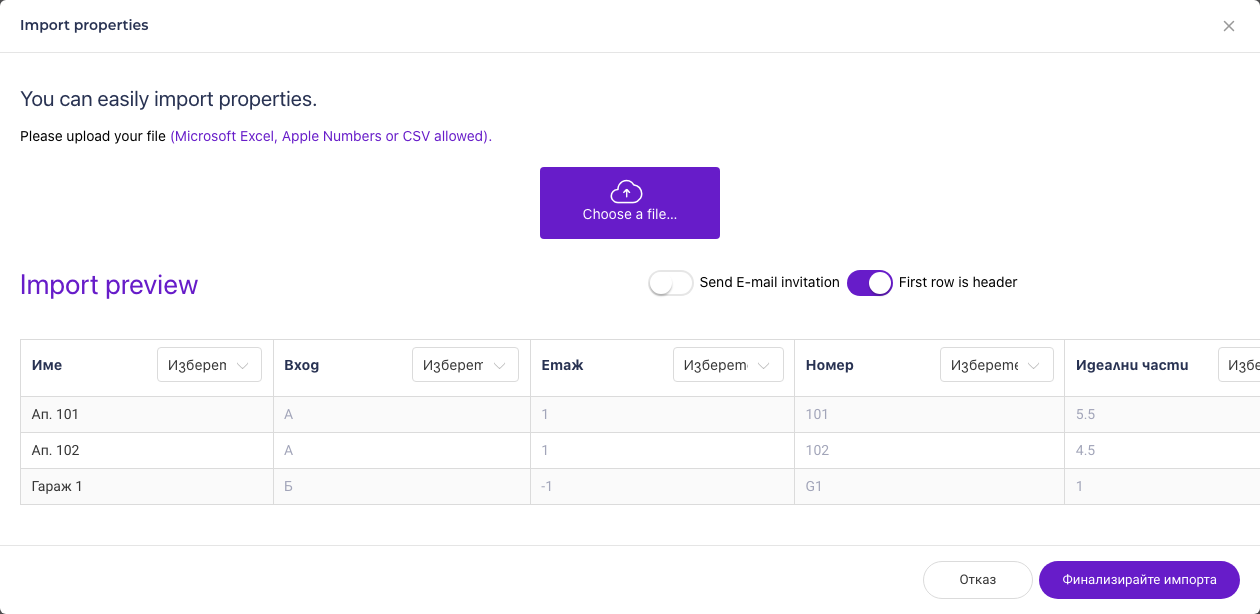Click the 102 number cell
Screen dimensions: 1260x614
(929, 450)
